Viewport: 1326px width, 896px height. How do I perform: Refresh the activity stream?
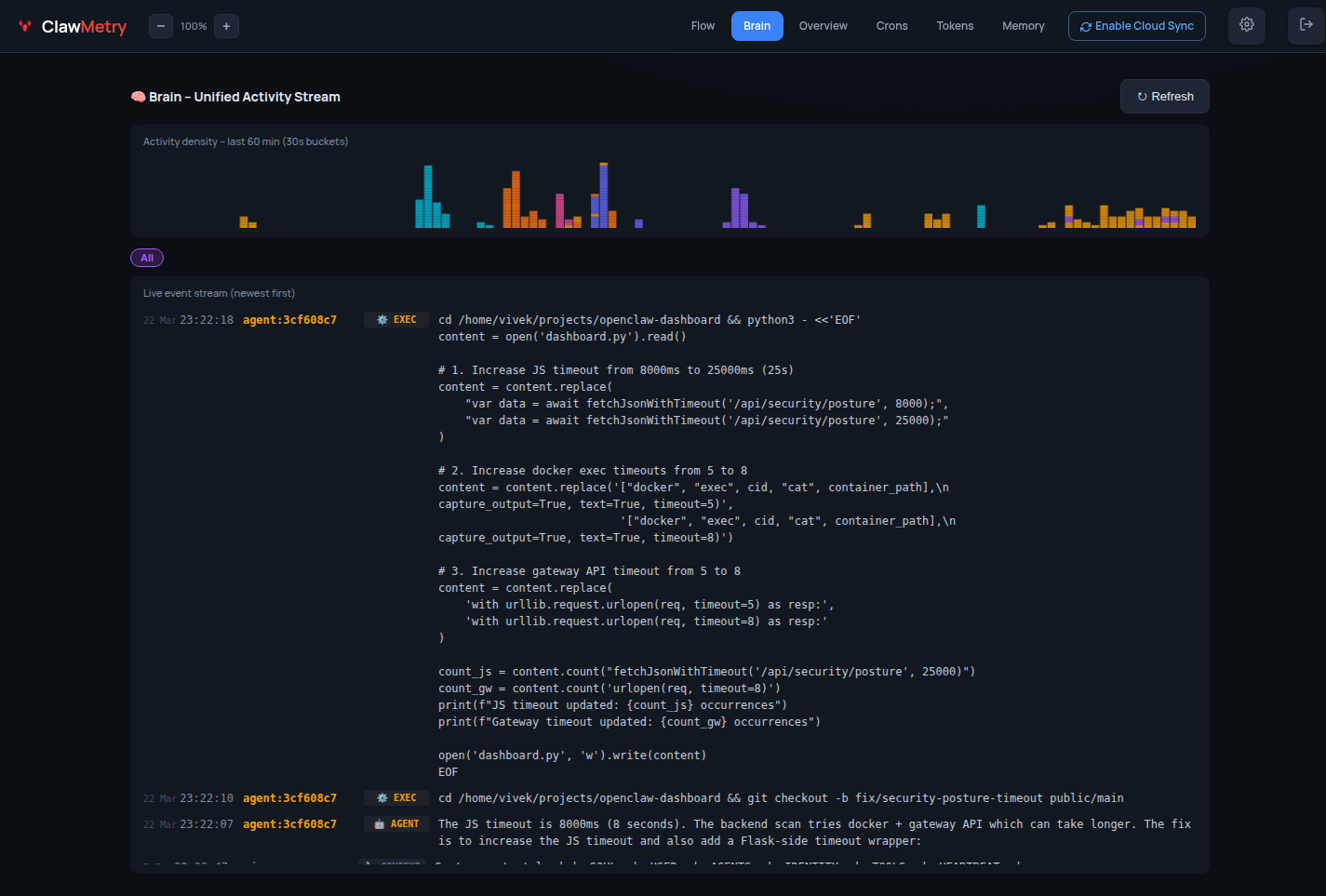pos(1165,97)
